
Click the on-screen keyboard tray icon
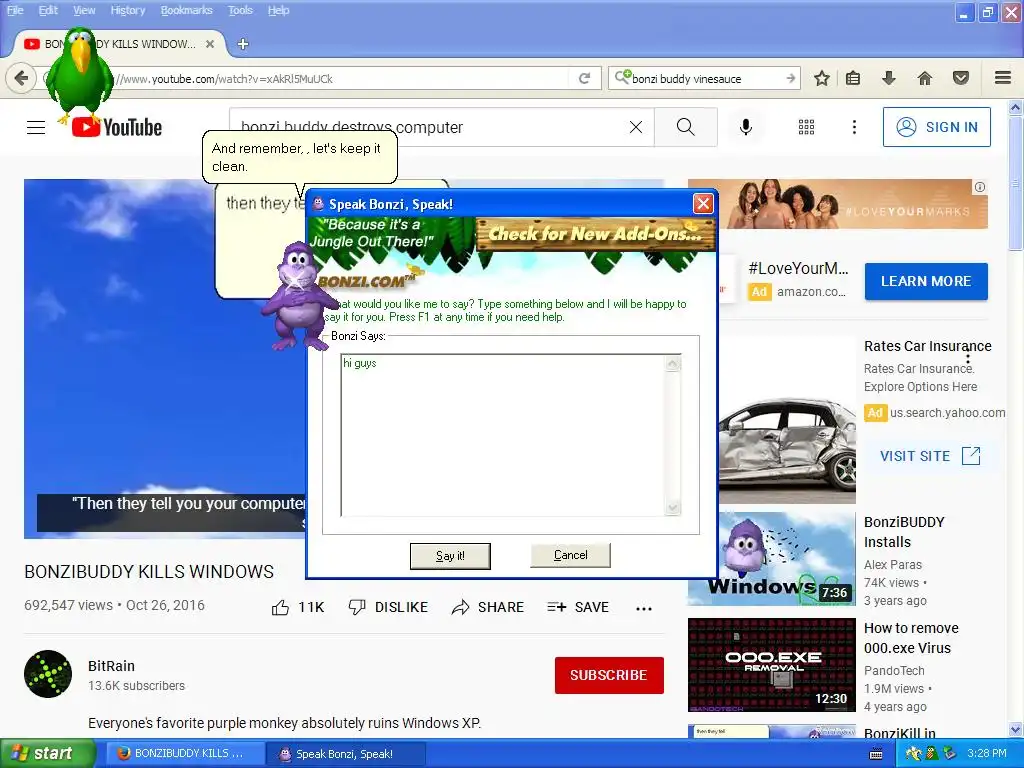[876, 754]
